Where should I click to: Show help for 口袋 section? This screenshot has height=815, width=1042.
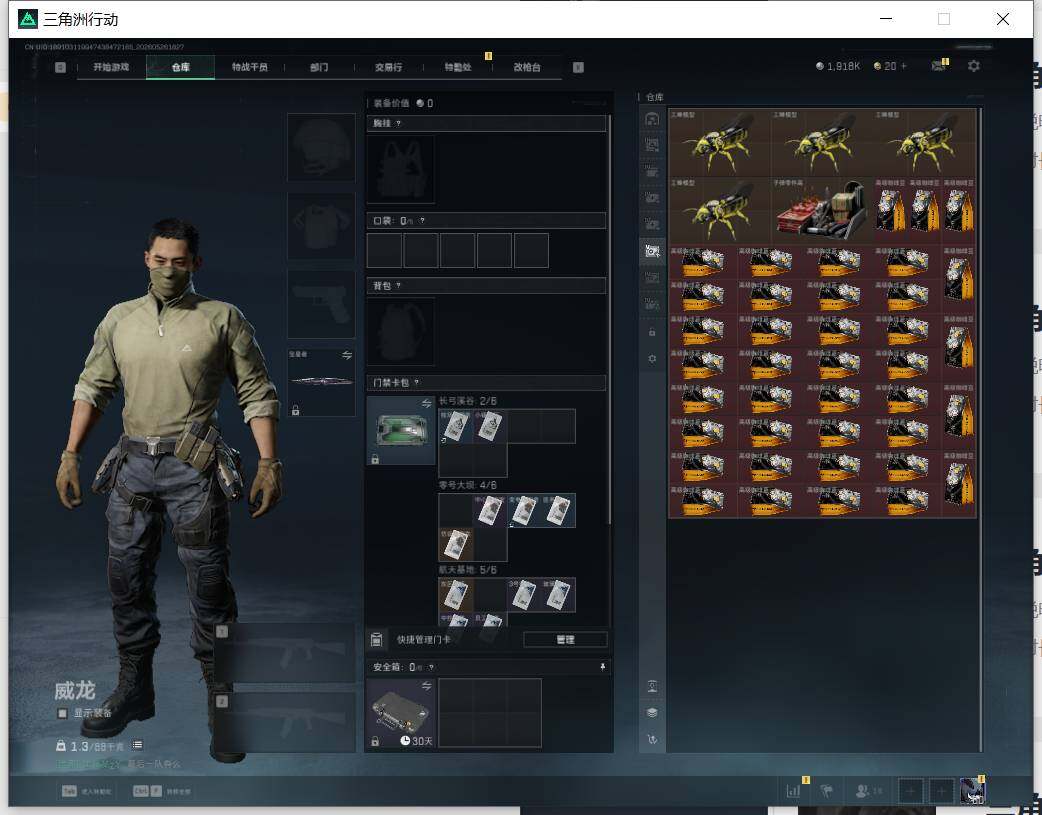[x=422, y=221]
